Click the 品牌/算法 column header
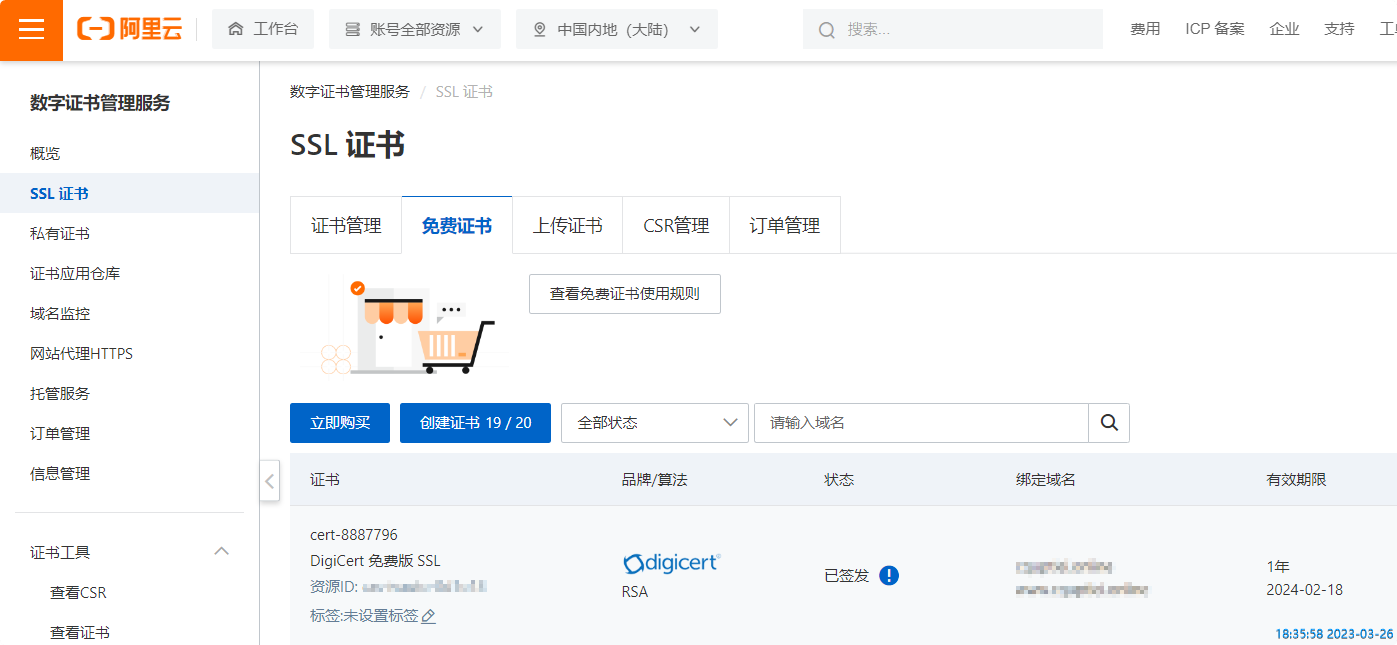The height and width of the screenshot is (645, 1397). point(655,480)
